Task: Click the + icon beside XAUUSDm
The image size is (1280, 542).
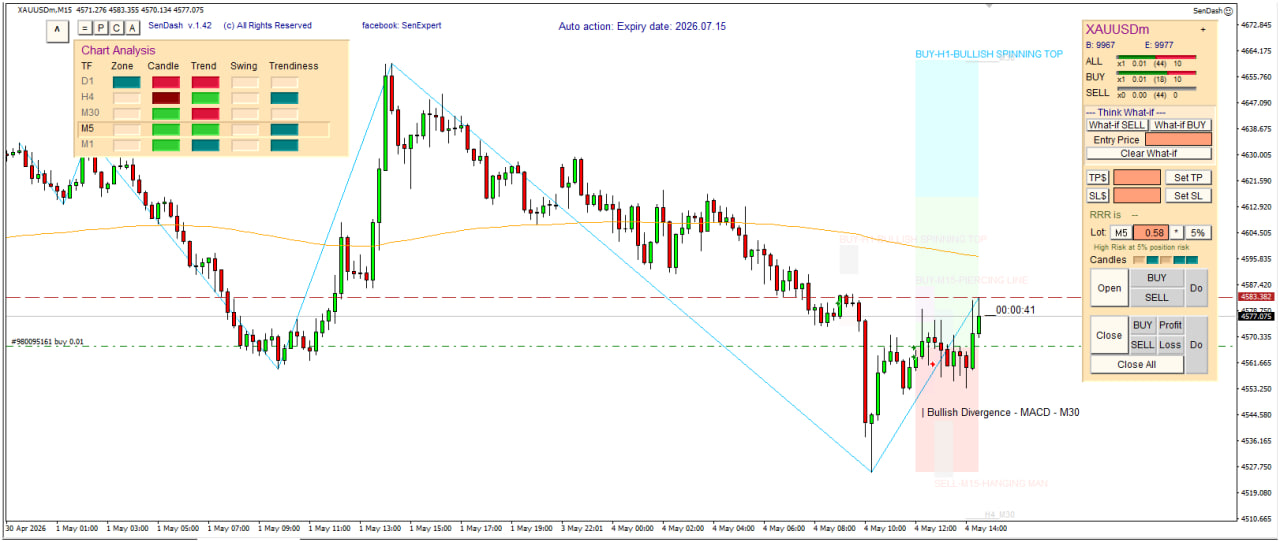Action: coord(1203,30)
